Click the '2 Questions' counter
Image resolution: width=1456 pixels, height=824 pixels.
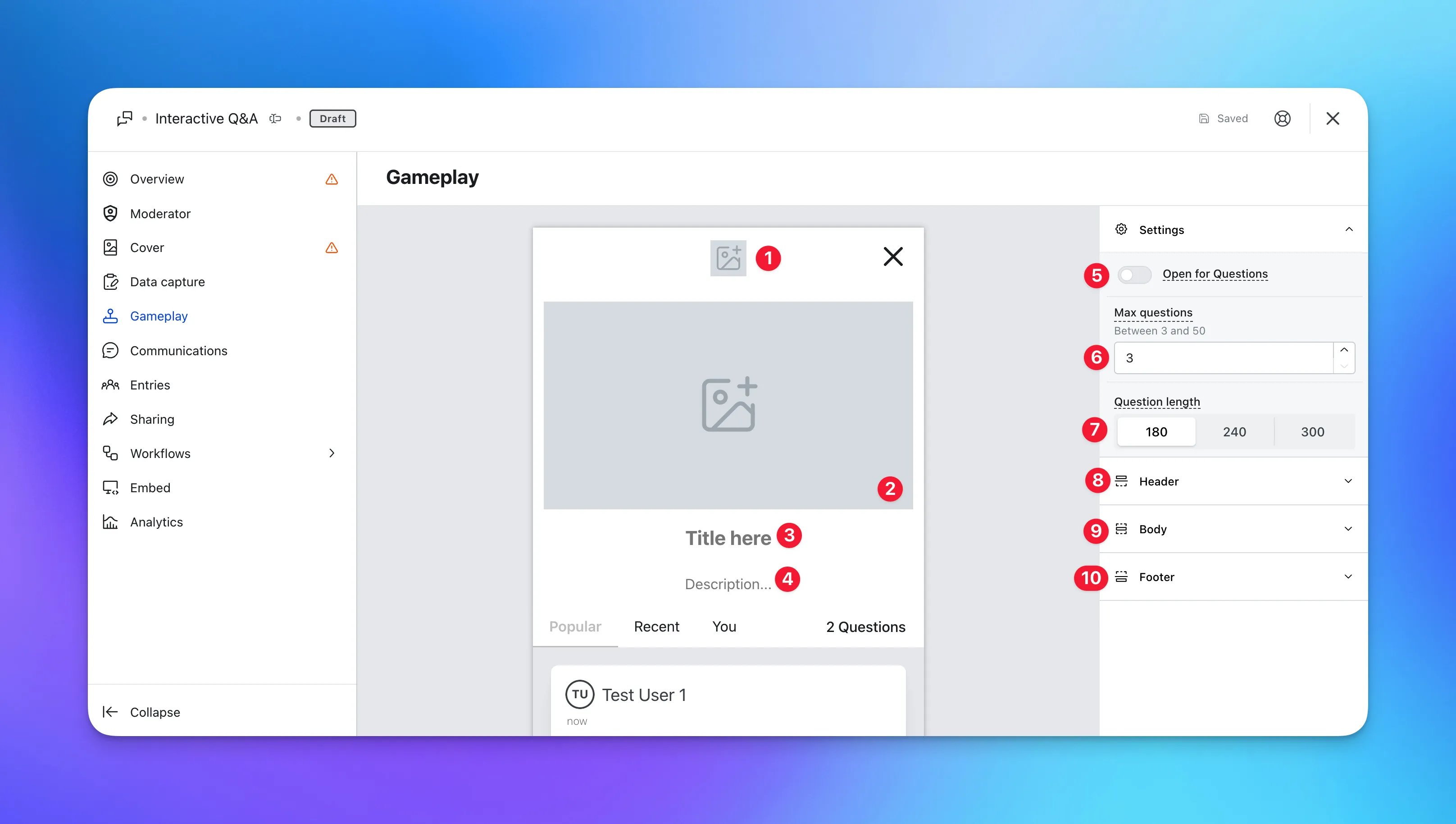866,627
